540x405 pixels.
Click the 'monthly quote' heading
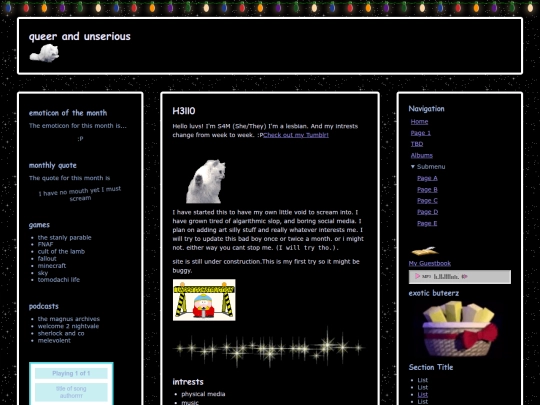click(x=53, y=165)
